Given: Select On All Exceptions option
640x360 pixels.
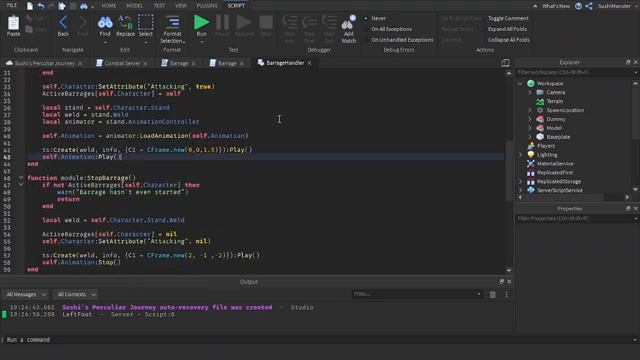Looking at the screenshot, I should tap(391, 29).
